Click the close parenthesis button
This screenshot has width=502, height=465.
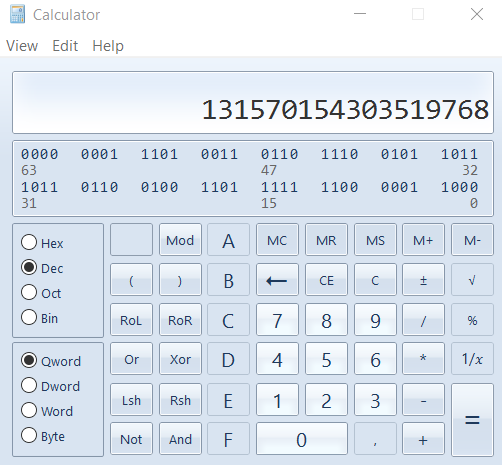180,280
